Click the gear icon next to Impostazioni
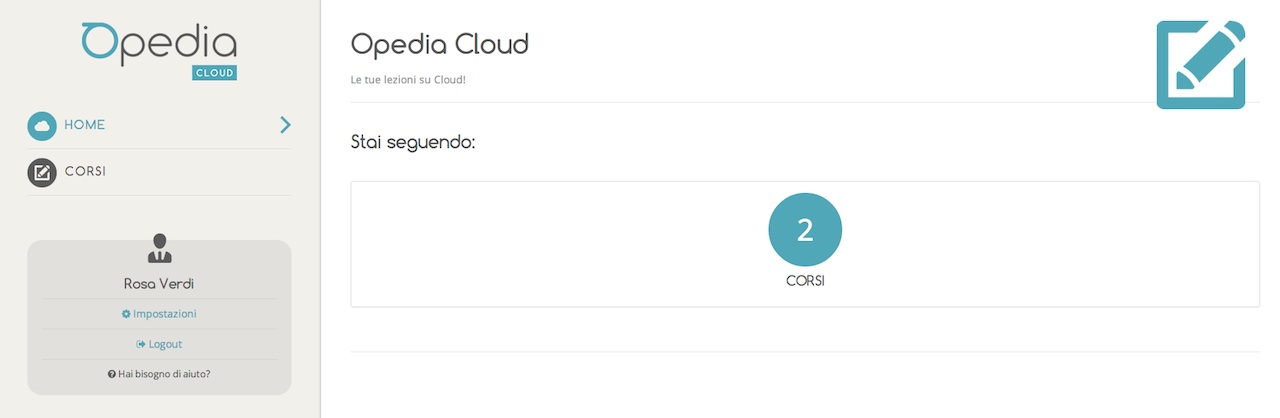 click(x=126, y=314)
